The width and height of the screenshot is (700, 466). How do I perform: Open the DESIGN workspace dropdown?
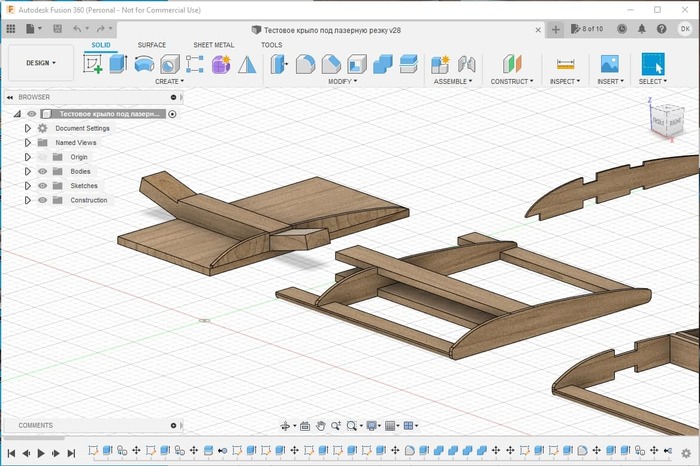[x=41, y=63]
